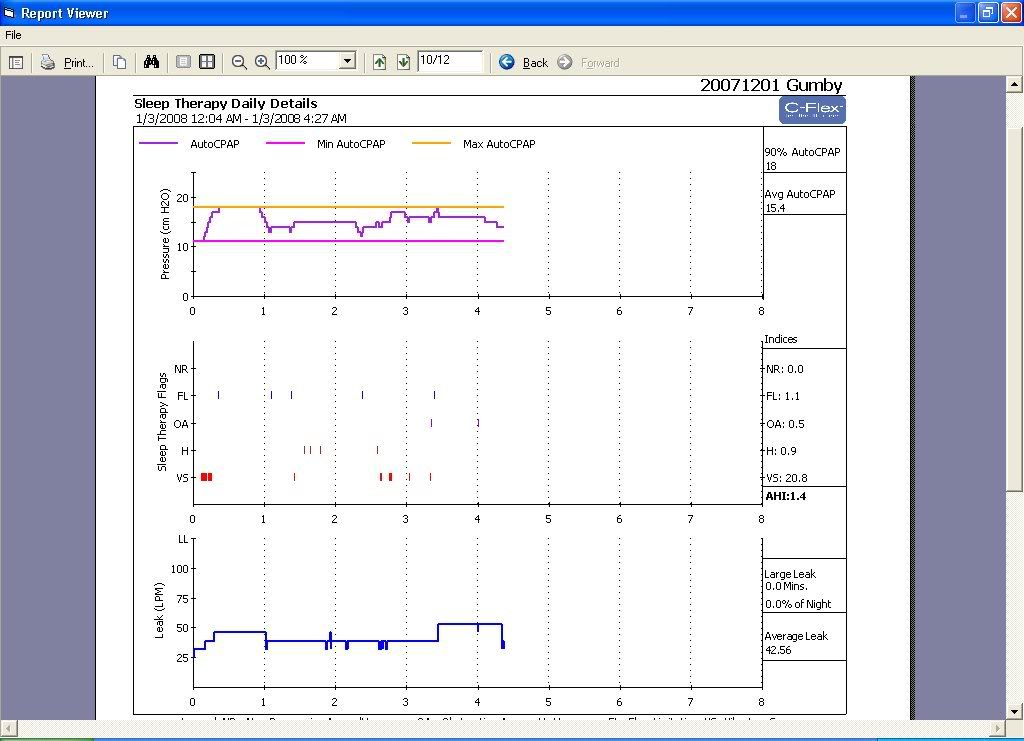Click the printer icon in toolbar
1024x741 pixels.
coord(48,62)
